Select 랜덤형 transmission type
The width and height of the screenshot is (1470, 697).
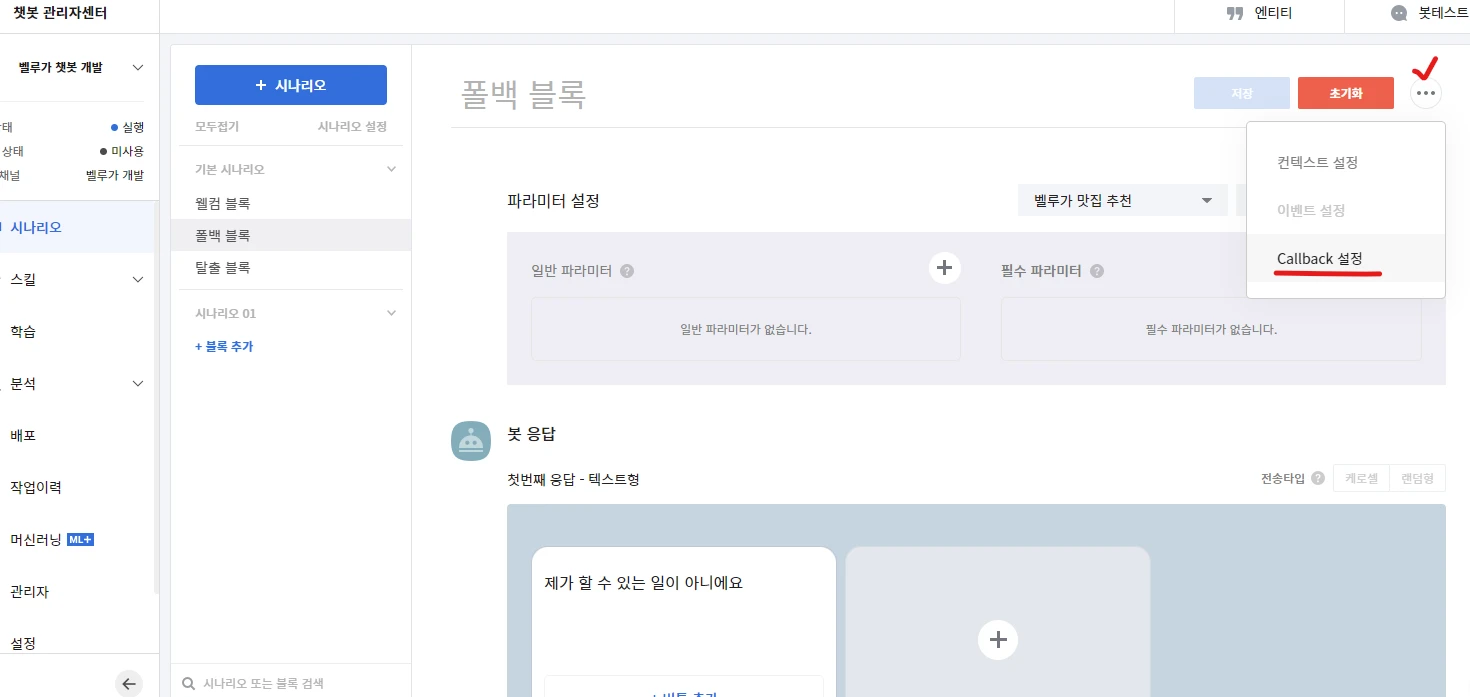(1417, 479)
